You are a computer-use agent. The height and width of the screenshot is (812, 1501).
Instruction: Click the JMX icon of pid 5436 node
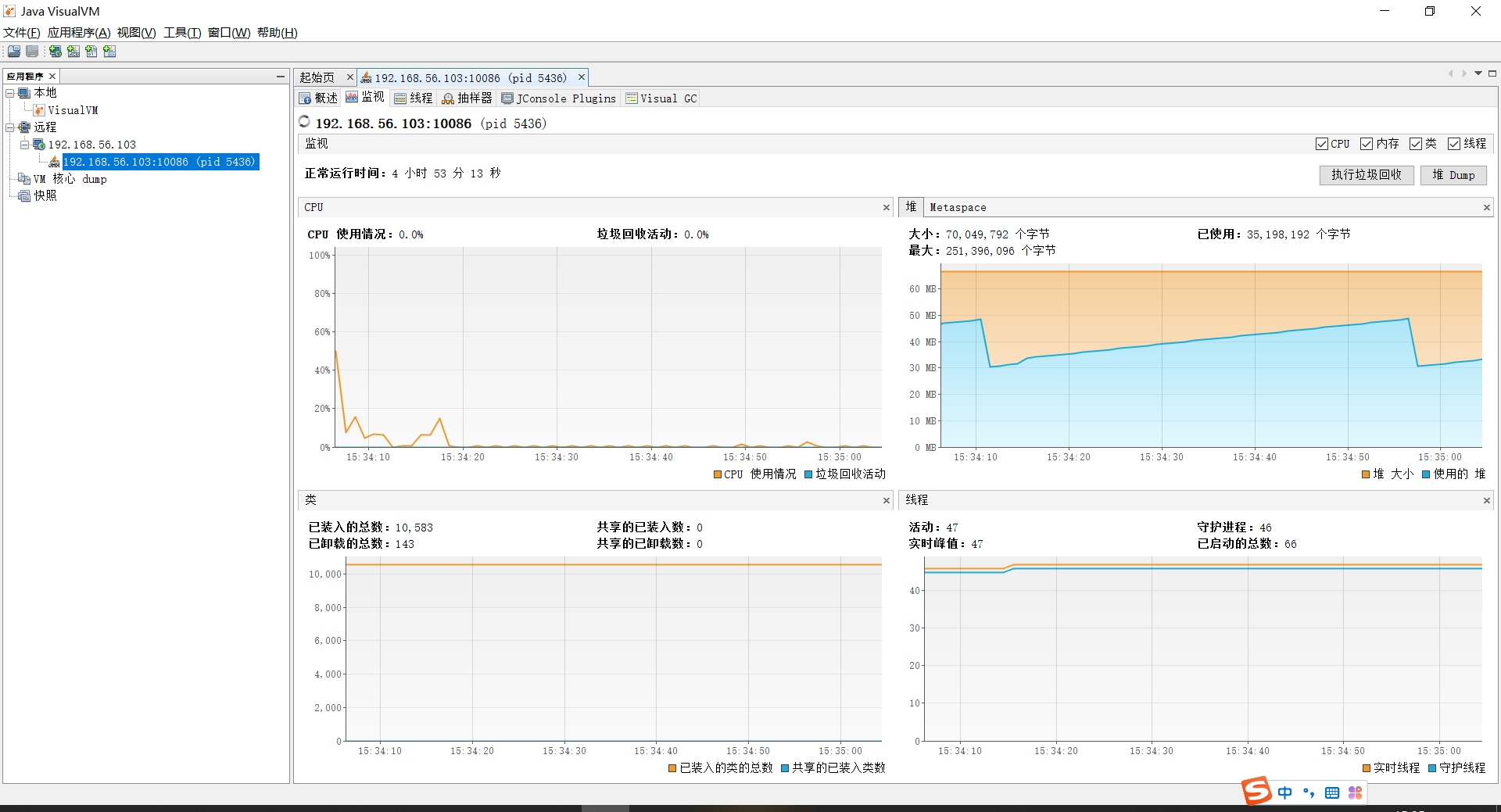point(54,162)
